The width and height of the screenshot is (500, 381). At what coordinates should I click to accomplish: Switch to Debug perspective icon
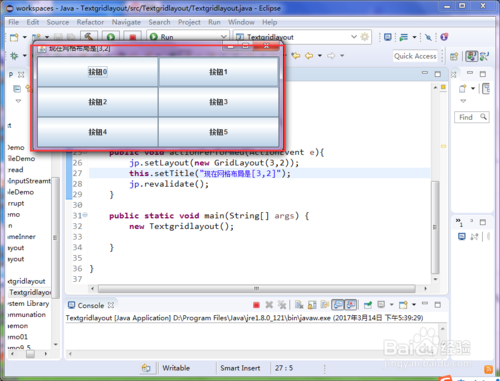click(x=484, y=56)
